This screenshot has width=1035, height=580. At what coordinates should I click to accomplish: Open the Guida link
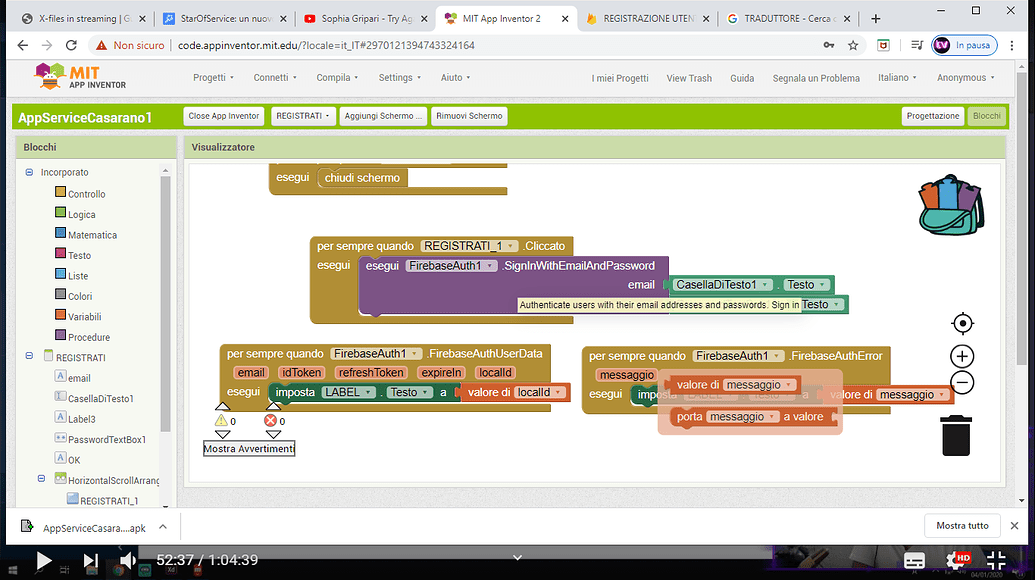click(x=742, y=78)
